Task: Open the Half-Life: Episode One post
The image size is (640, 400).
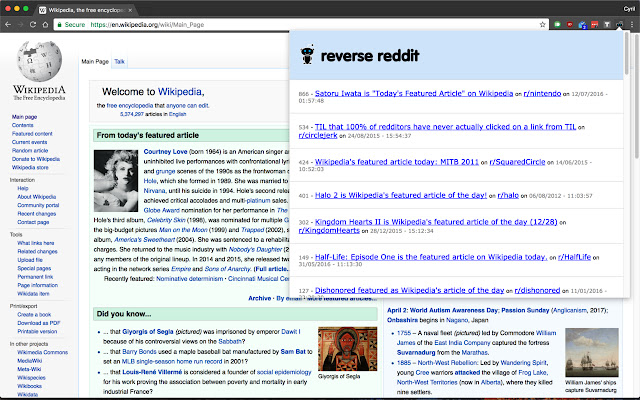Action: [x=431, y=257]
